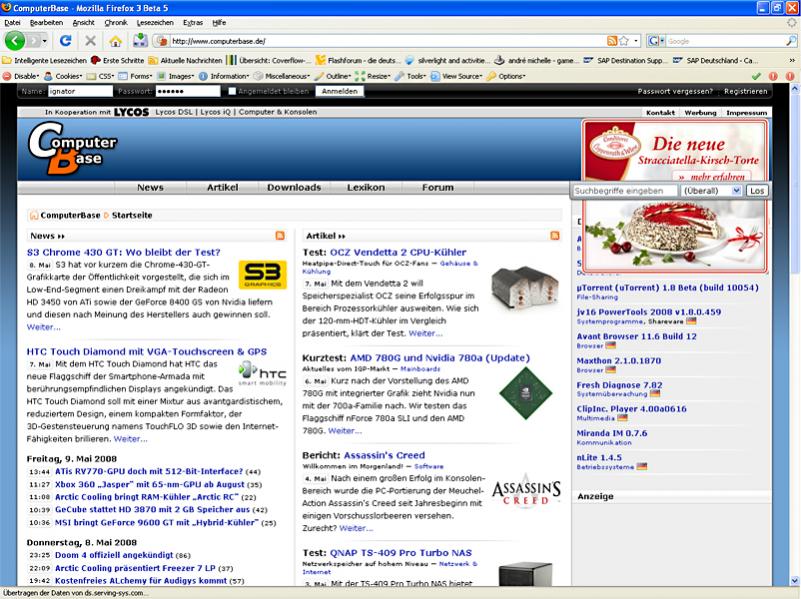Open the Passwort vergessen? link
Viewport: 801px width, 599px height.
pos(675,91)
